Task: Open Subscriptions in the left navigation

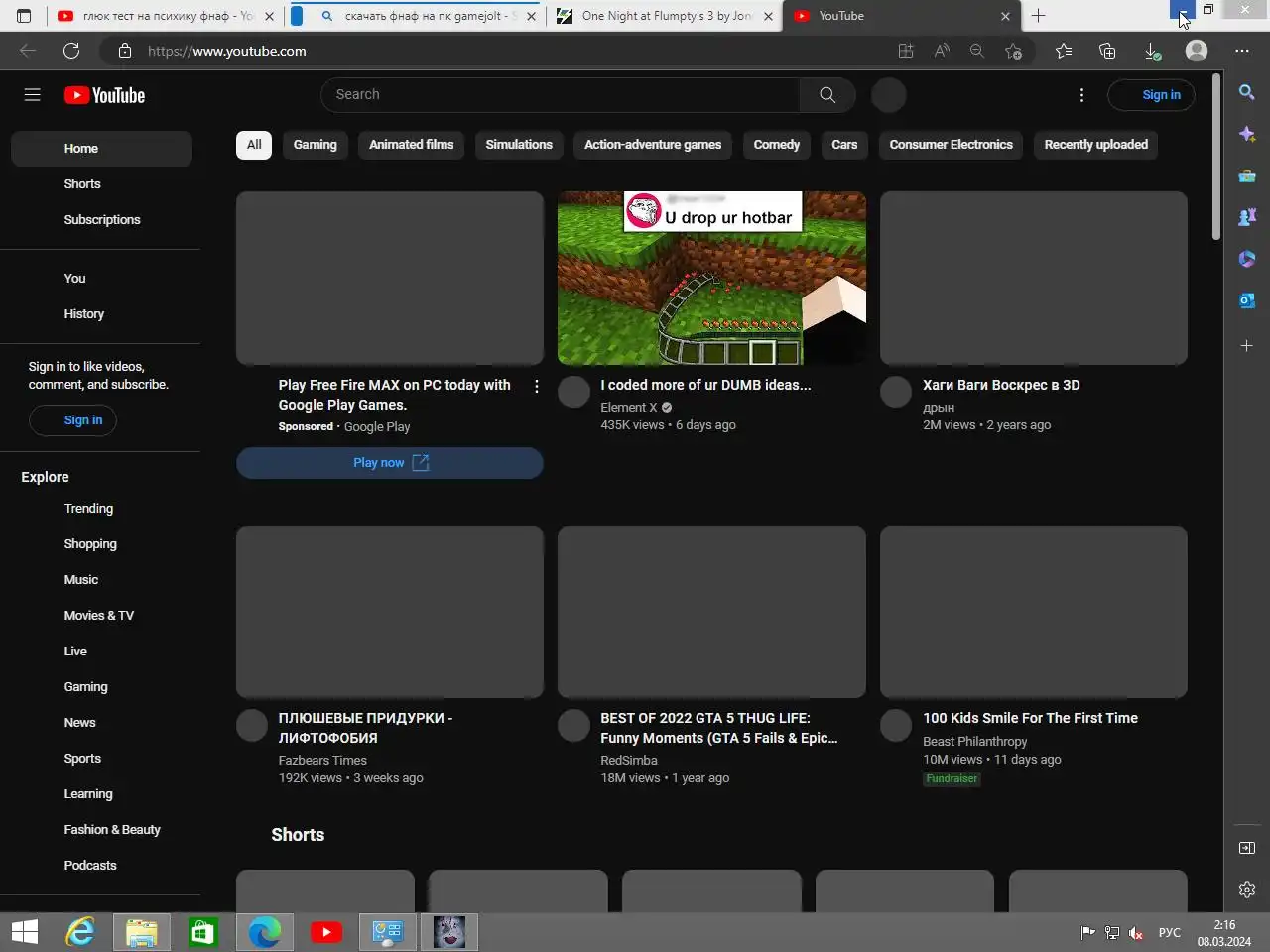Action: pyautogui.click(x=101, y=220)
